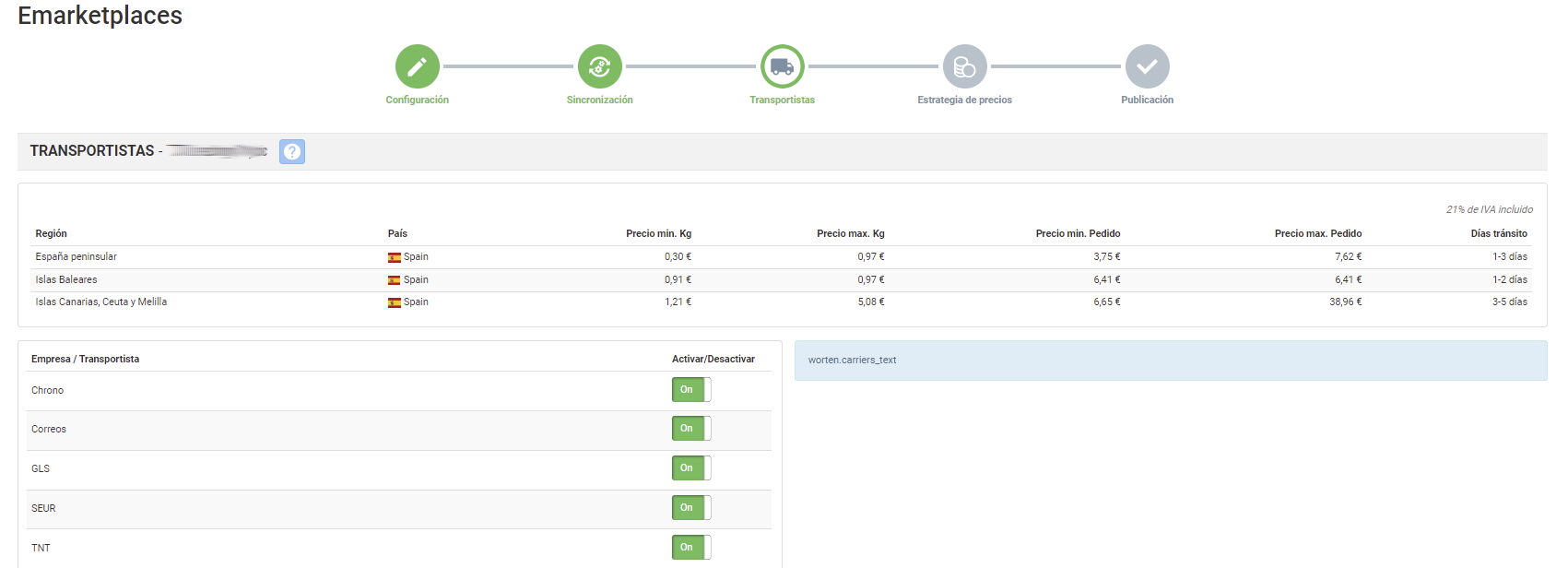Click the Configuración step label

[x=417, y=100]
